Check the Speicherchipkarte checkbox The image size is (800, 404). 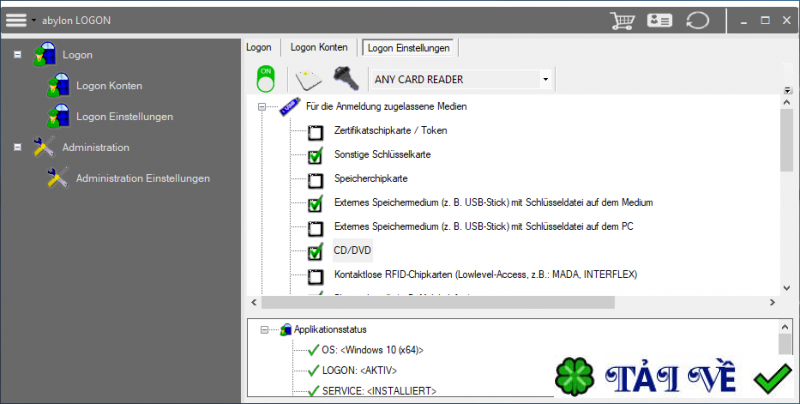(316, 179)
